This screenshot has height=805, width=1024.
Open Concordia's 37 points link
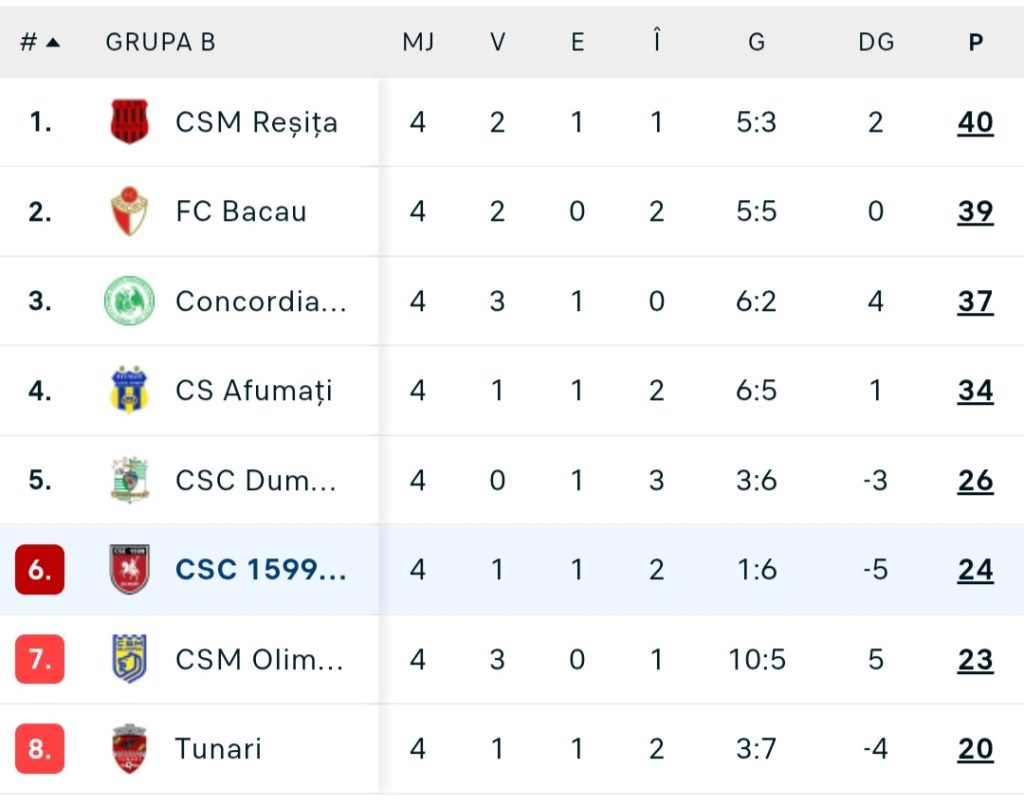(975, 301)
